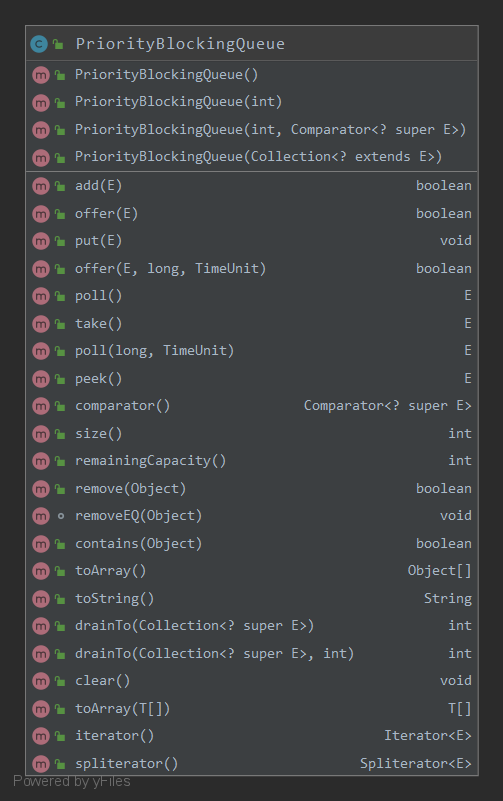Select the comparator() method name
The height and width of the screenshot is (801, 503).
click(123, 406)
